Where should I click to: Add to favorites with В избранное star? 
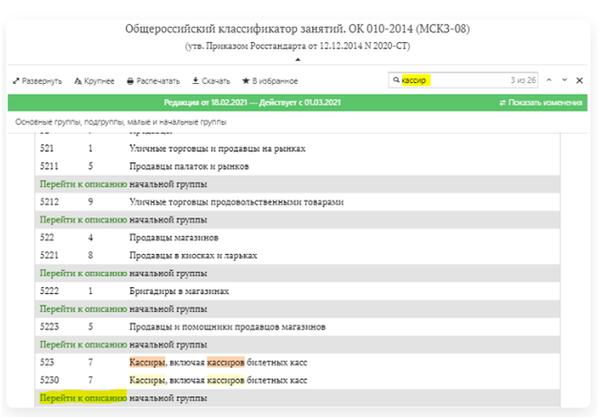tap(246, 80)
